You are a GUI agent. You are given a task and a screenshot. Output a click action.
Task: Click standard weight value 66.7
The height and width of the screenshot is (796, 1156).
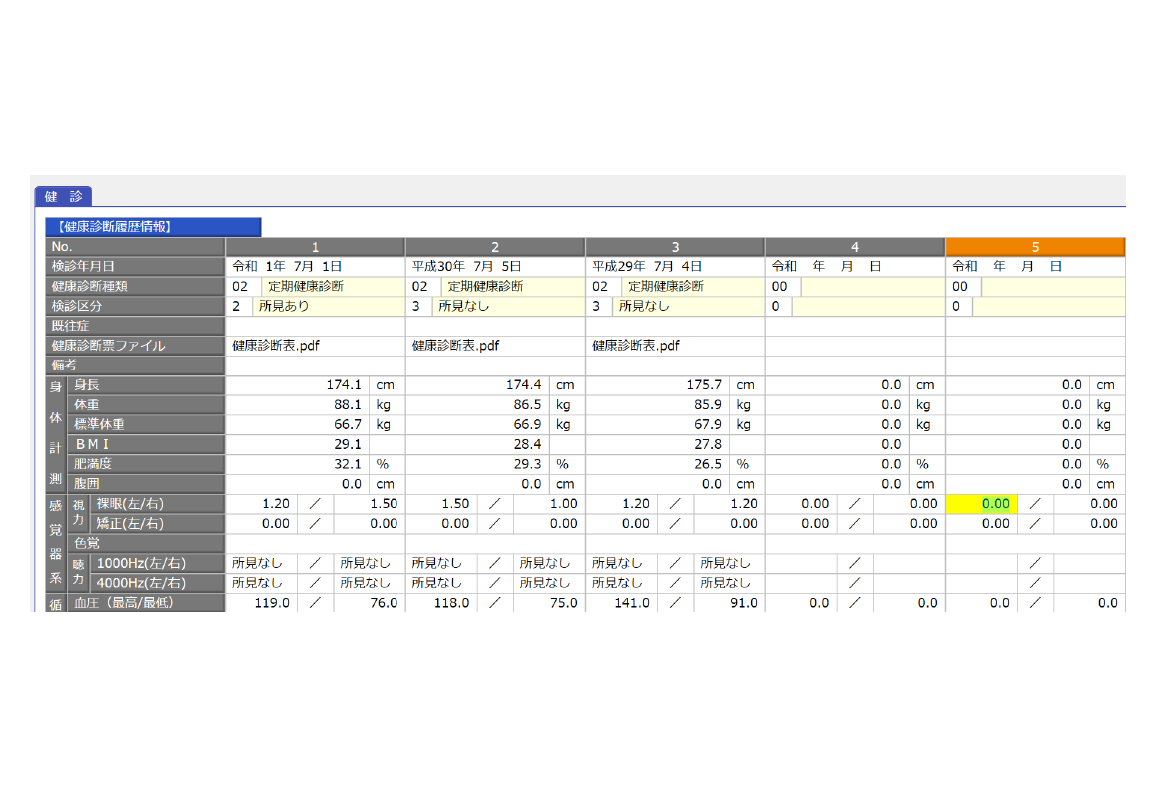(x=297, y=425)
